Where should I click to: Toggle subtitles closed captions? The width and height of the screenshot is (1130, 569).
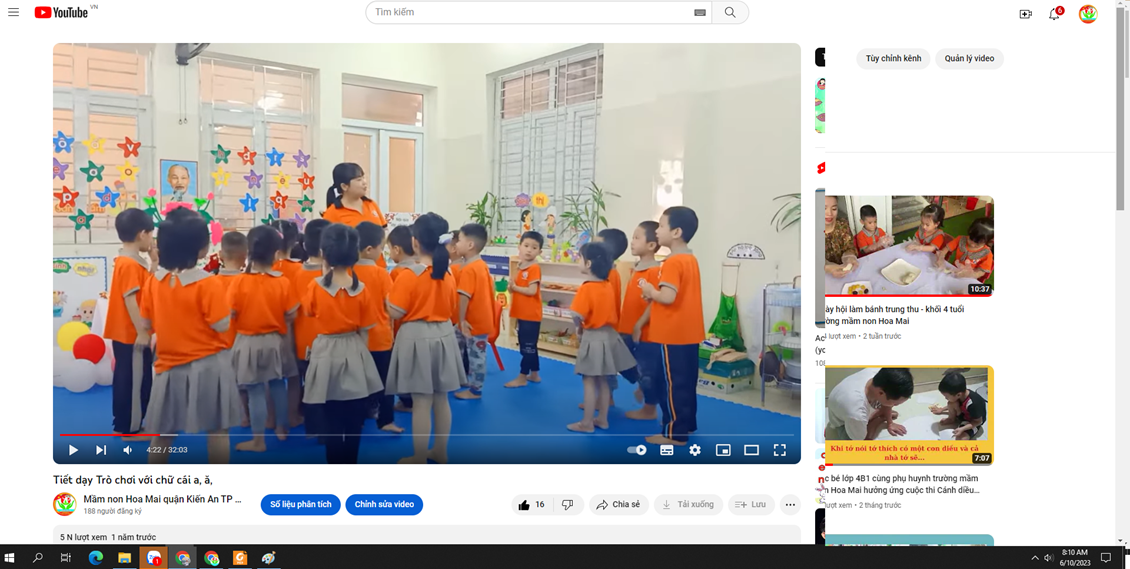tap(667, 450)
